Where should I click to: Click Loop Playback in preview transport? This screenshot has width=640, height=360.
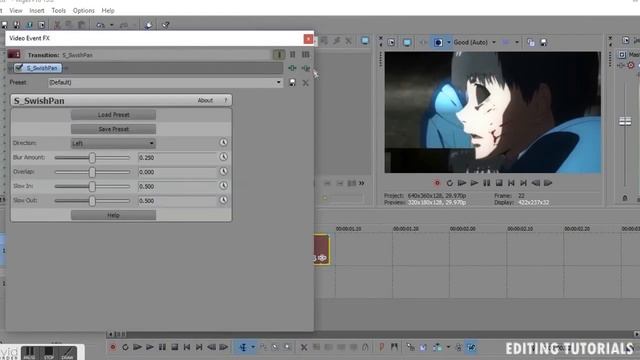tap(449, 183)
